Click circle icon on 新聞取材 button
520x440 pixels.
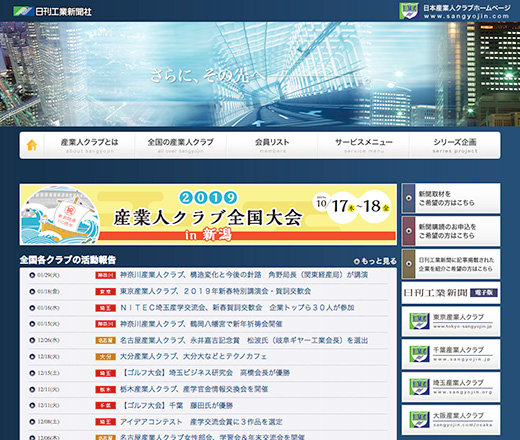point(409,198)
